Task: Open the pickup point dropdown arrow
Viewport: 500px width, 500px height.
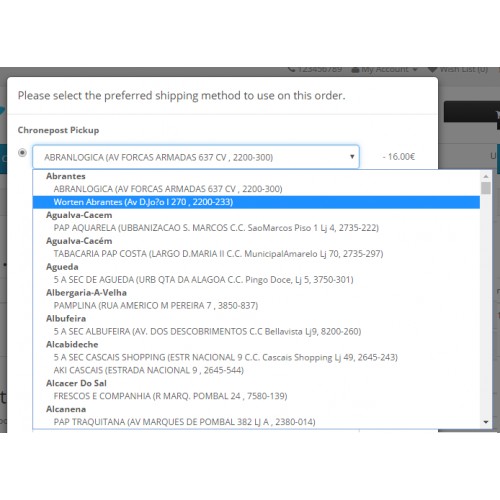Action: (x=352, y=157)
